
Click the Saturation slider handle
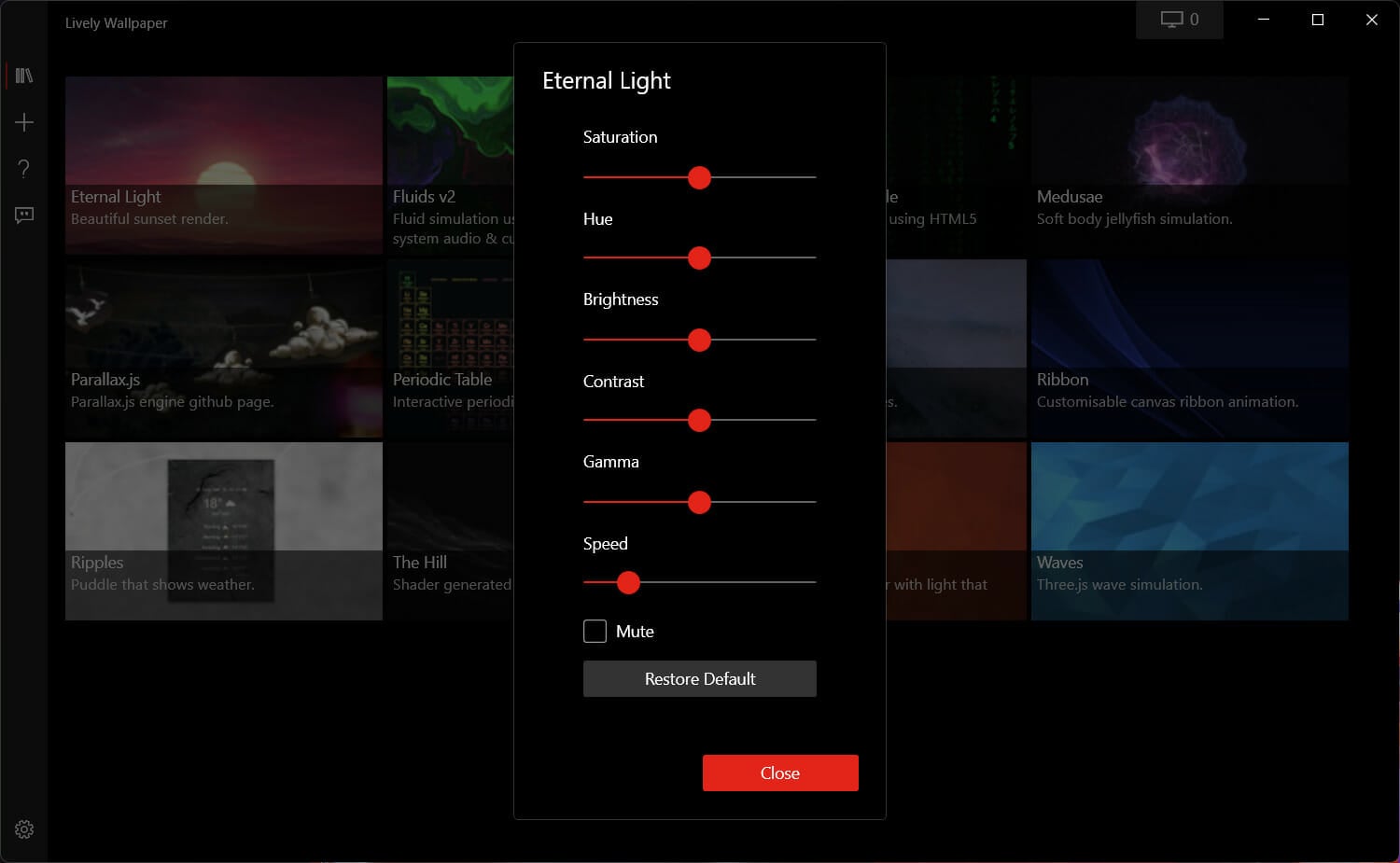click(x=699, y=177)
